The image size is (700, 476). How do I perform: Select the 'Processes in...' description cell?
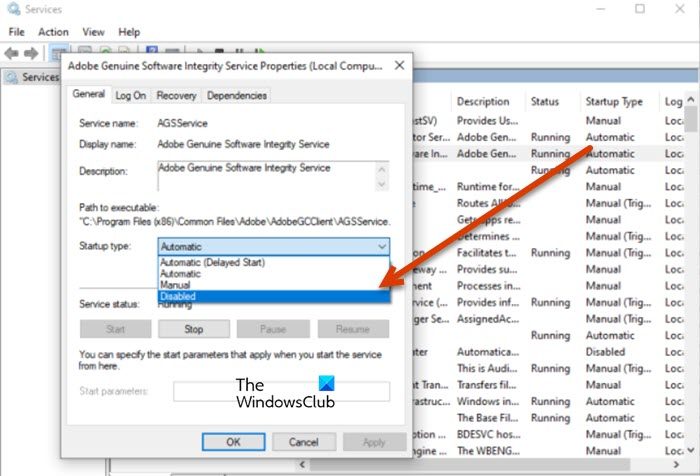[x=488, y=286]
